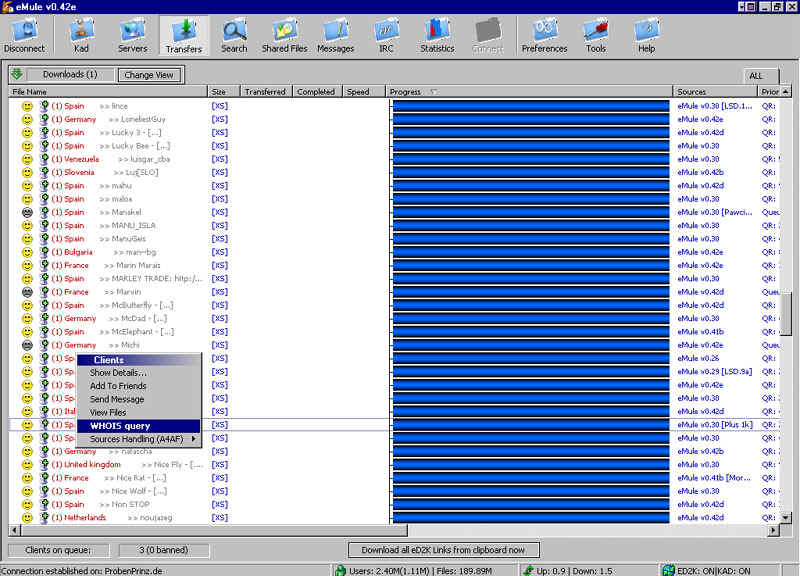Screen dimensions: 800x576
Task: Select the Transfers toolbar icon
Action: pyautogui.click(x=184, y=35)
